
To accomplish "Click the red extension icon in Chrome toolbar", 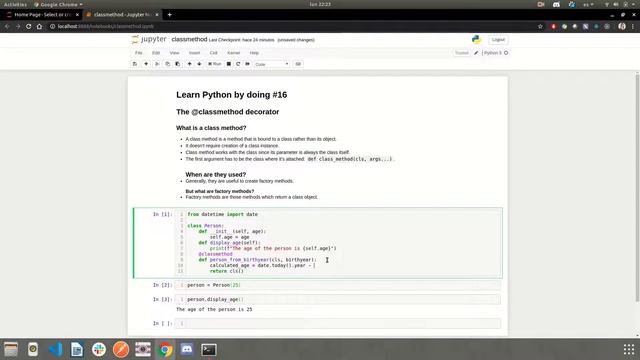I will click(553, 27).
